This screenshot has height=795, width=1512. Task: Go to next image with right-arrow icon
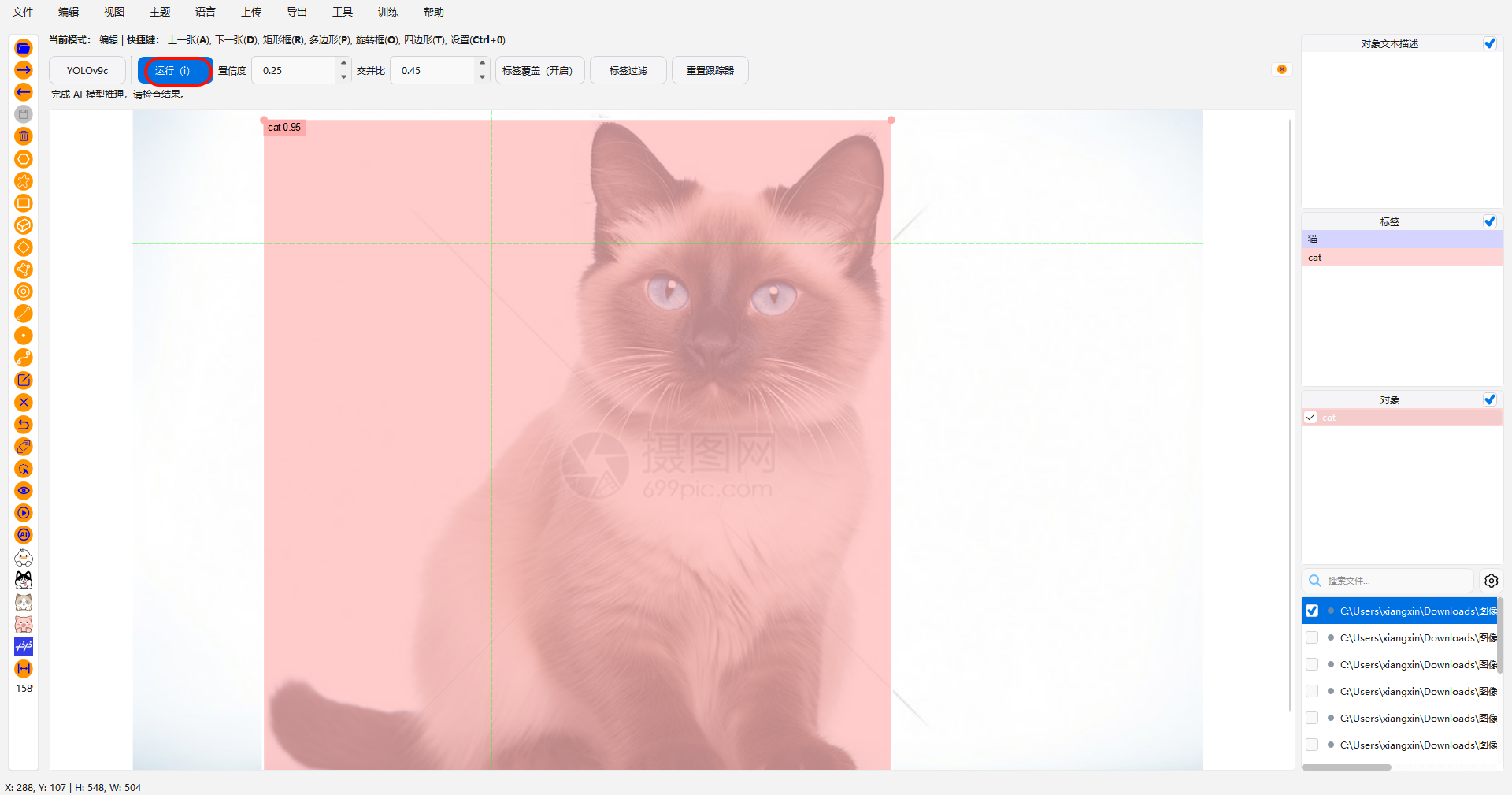(24, 70)
